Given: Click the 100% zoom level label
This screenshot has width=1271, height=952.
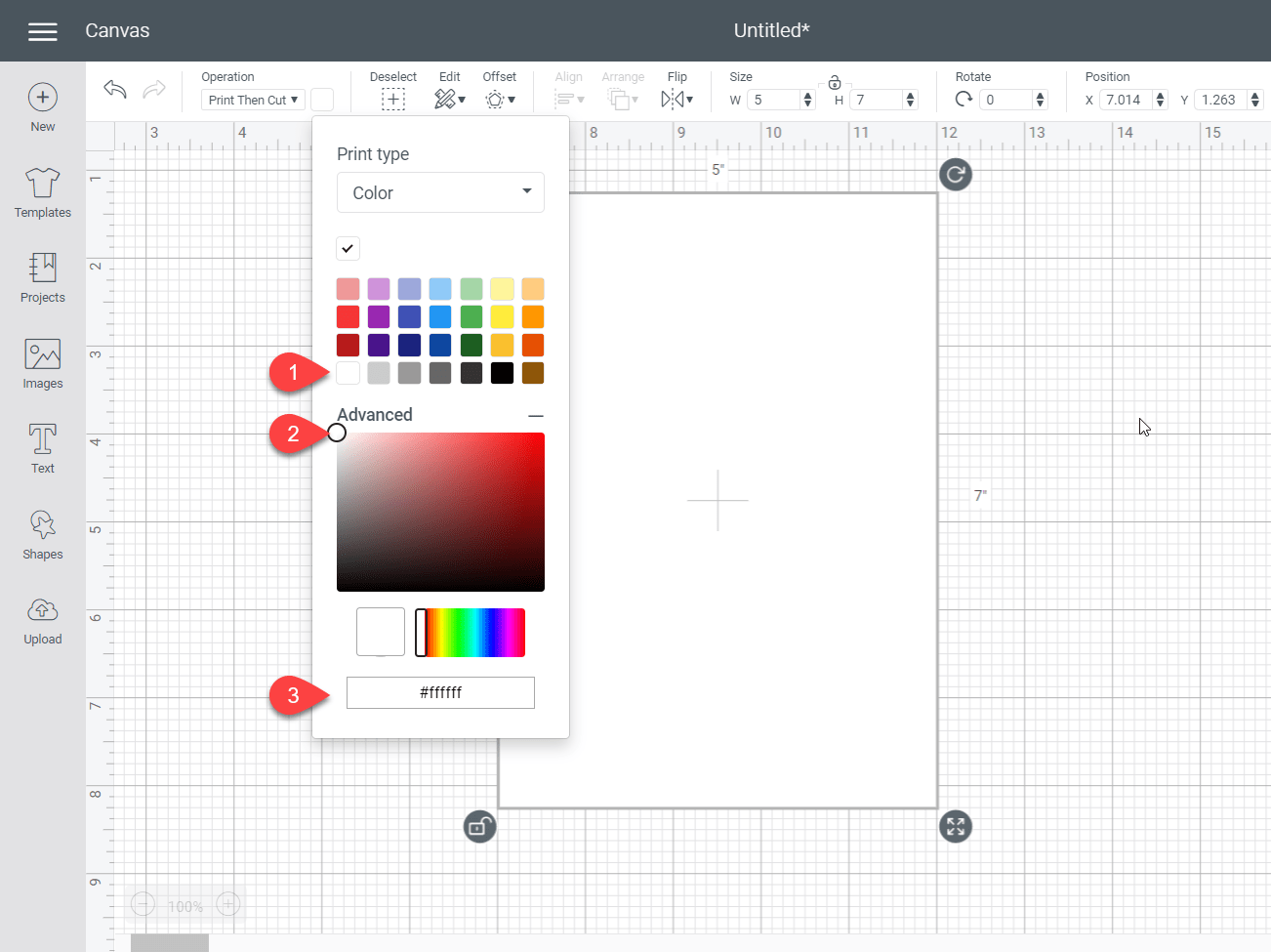Looking at the screenshot, I should point(185,906).
